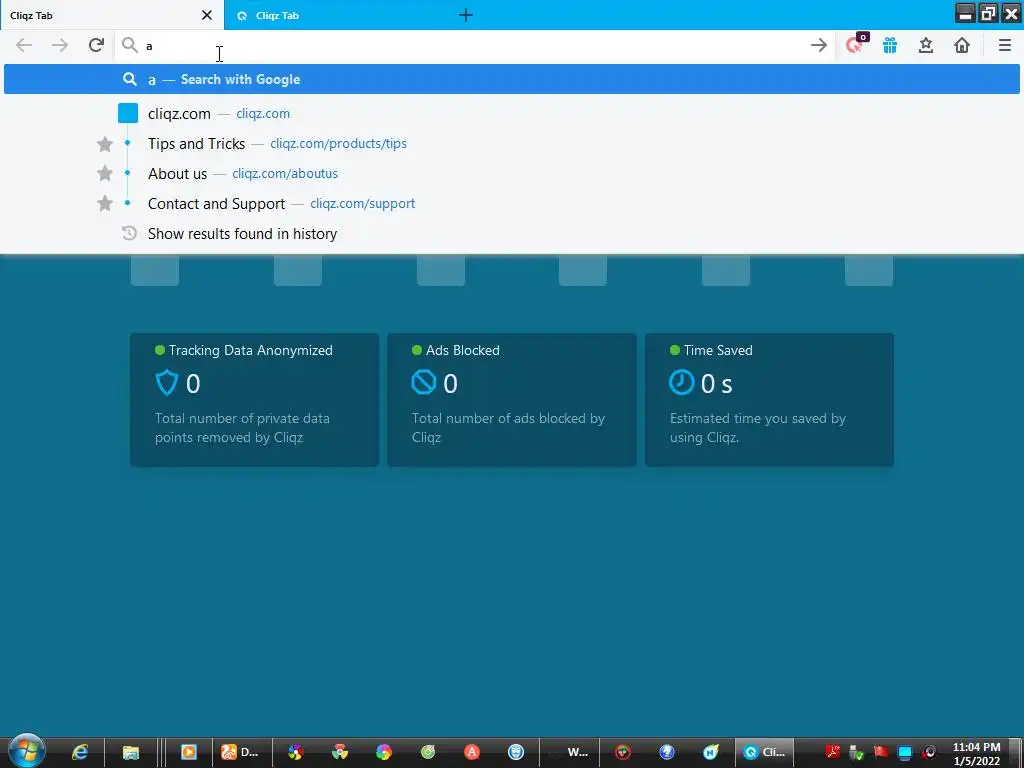1024x768 pixels.
Task: Open the Contact and Support suggestion
Action: click(512, 204)
